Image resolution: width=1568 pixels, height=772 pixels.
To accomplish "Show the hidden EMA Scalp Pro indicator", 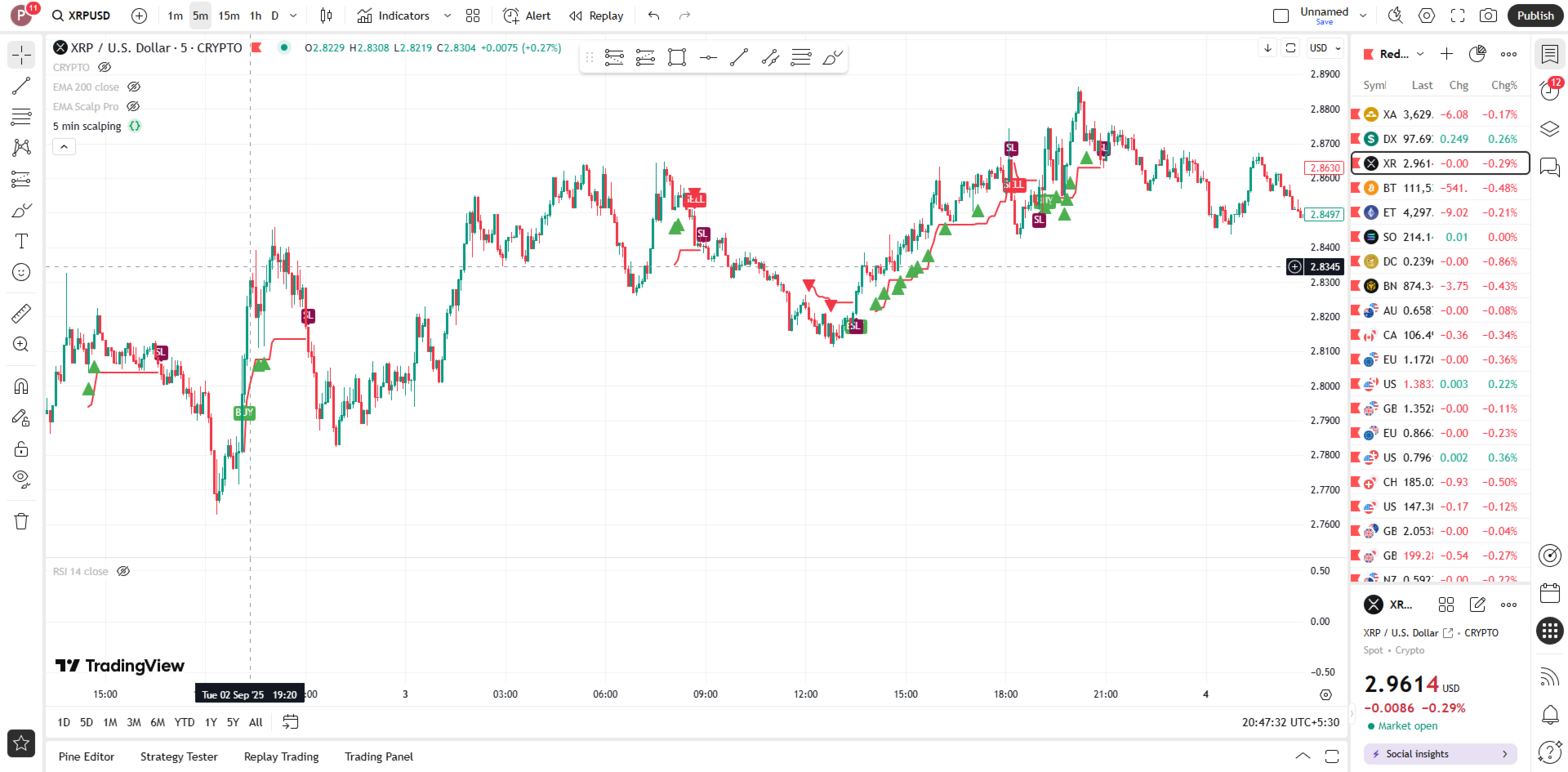I will (133, 106).
